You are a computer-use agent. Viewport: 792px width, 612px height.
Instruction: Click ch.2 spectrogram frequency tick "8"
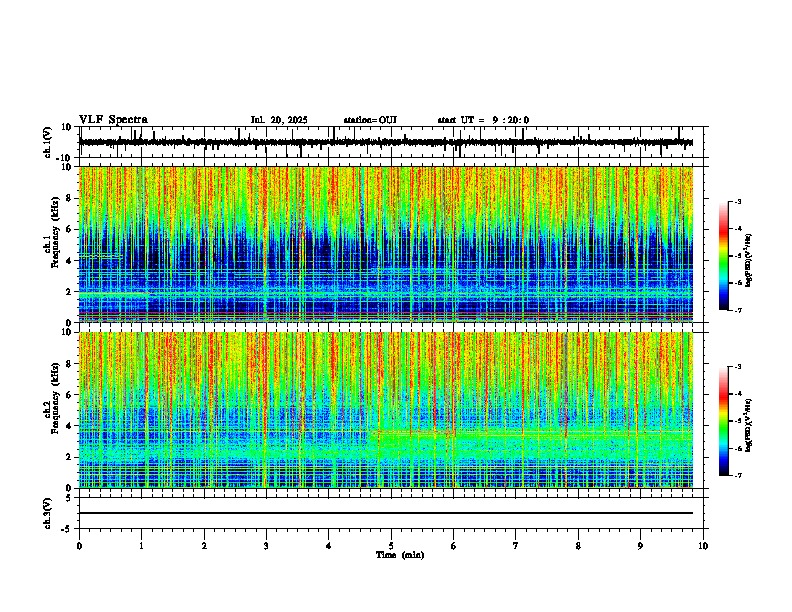(70, 364)
